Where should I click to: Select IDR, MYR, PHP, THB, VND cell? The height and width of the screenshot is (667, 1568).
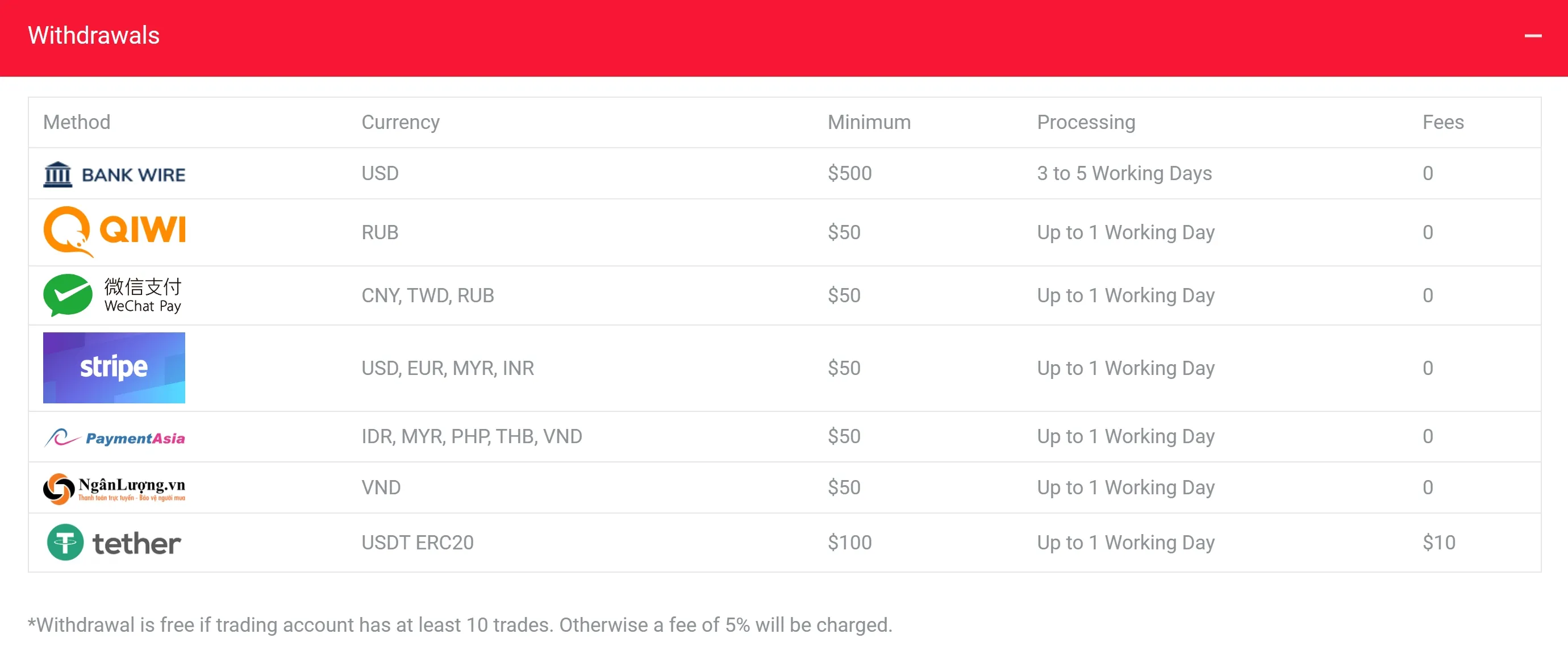pyautogui.click(x=472, y=436)
